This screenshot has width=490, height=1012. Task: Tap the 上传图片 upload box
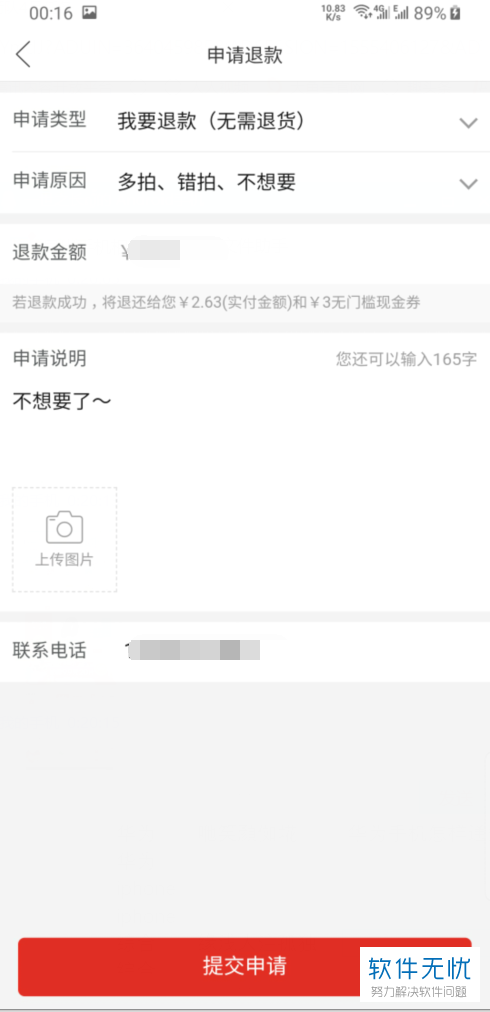point(65,540)
